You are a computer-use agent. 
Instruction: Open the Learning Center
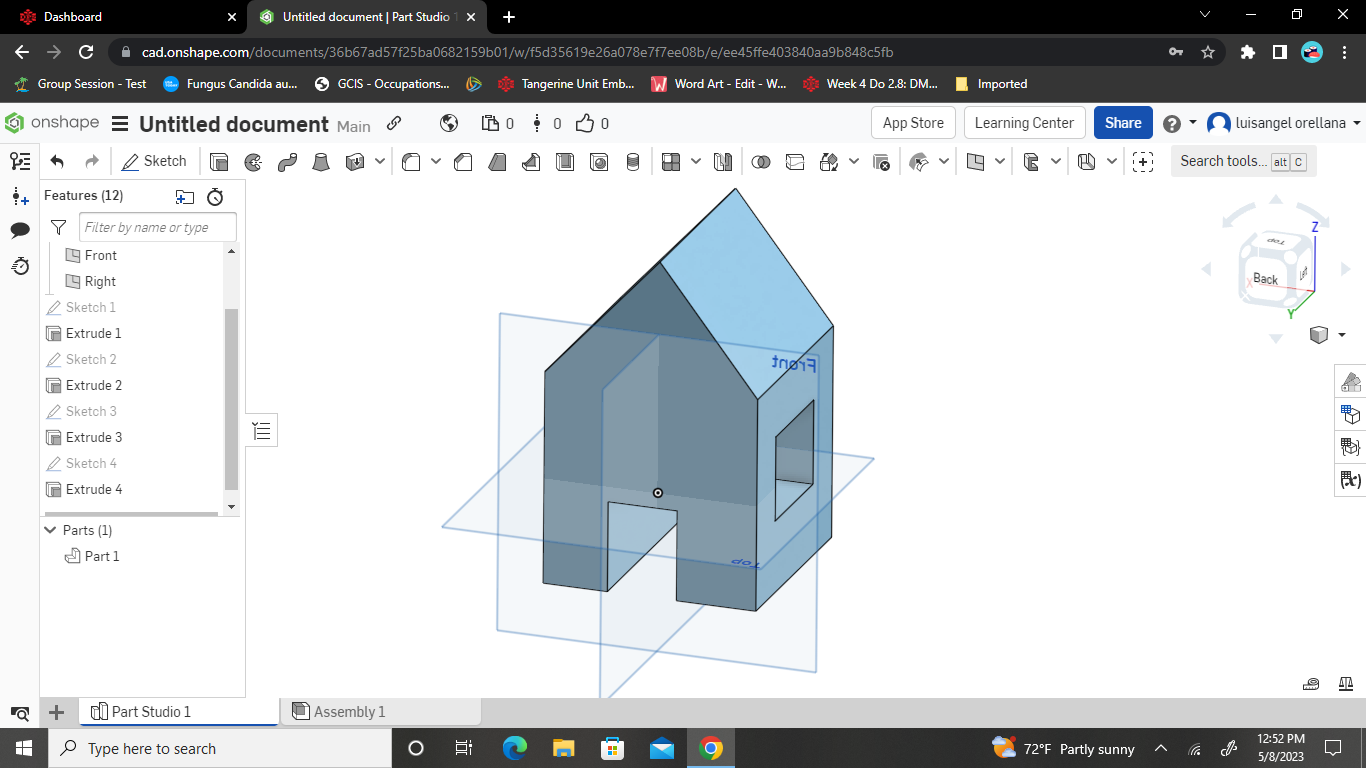1024,122
